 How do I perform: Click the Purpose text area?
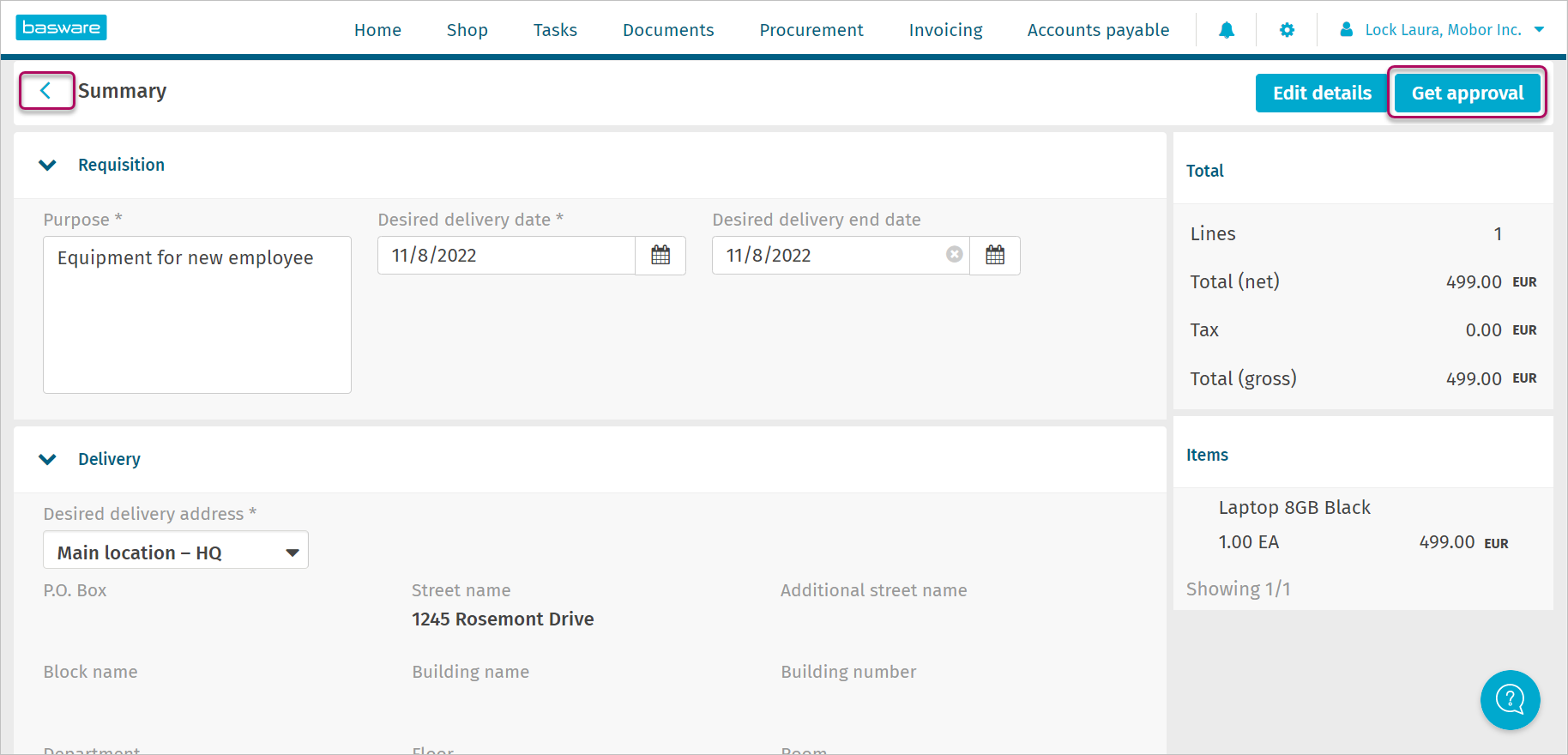[x=197, y=315]
